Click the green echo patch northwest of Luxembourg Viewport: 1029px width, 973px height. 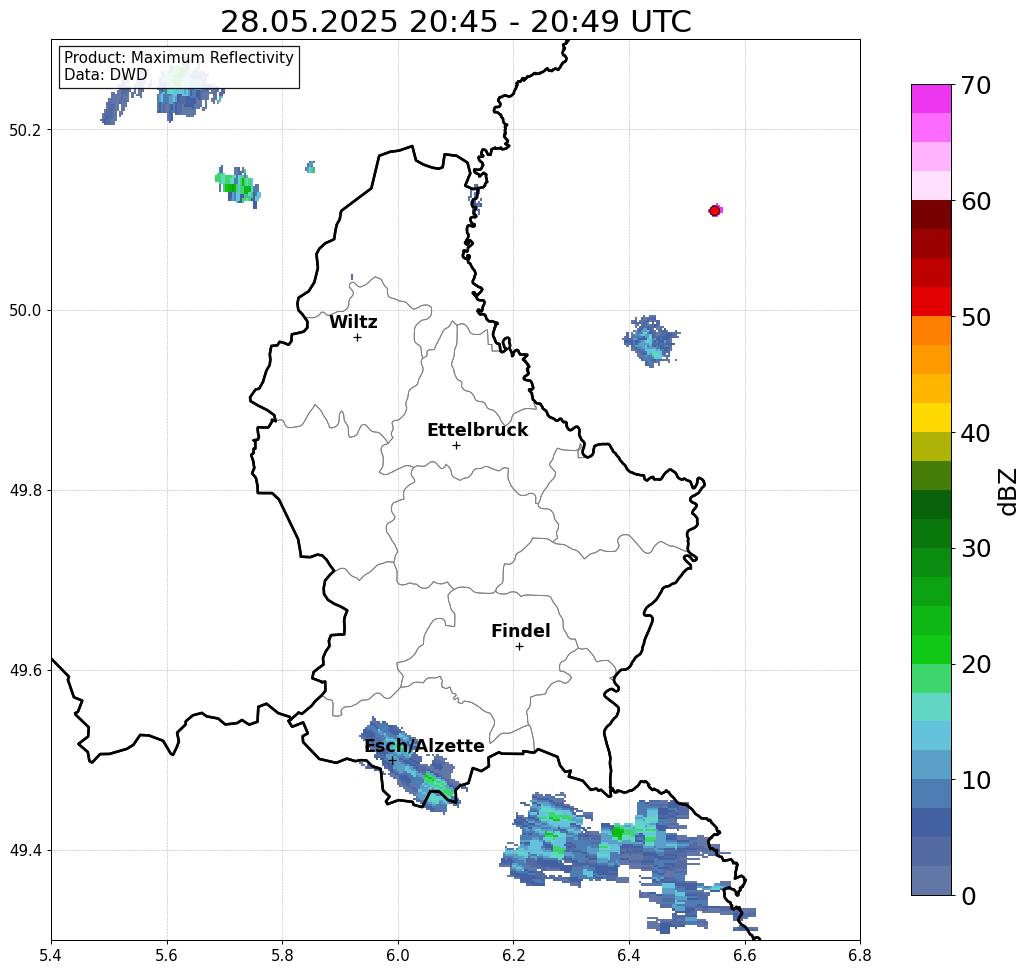click(238, 186)
